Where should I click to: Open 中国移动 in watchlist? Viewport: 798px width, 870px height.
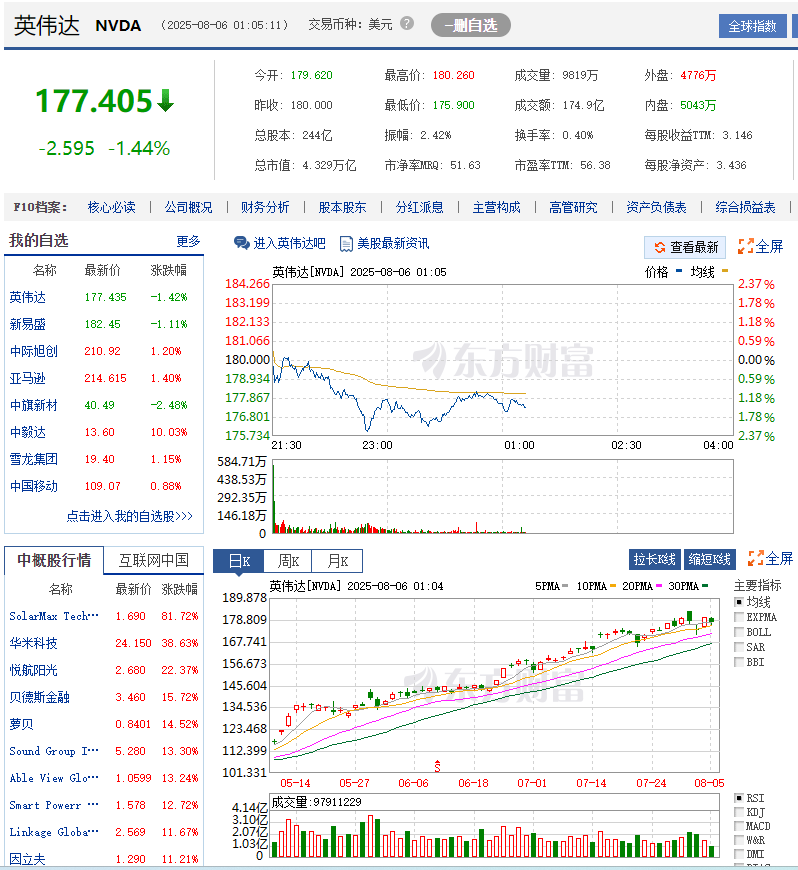pyautogui.click(x=33, y=487)
